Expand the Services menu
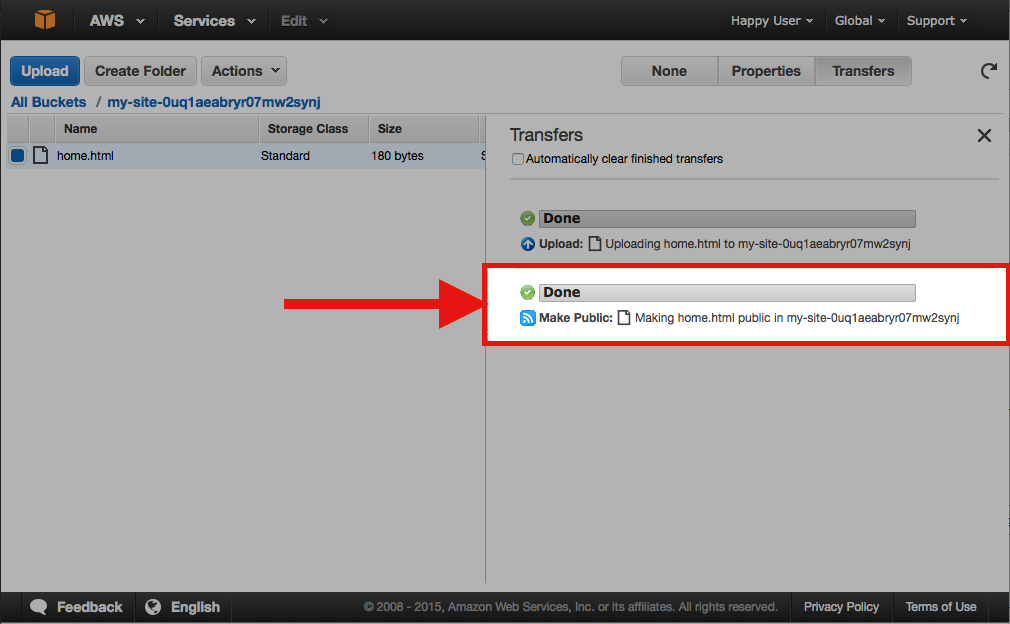The height and width of the screenshot is (624, 1010). click(x=214, y=21)
